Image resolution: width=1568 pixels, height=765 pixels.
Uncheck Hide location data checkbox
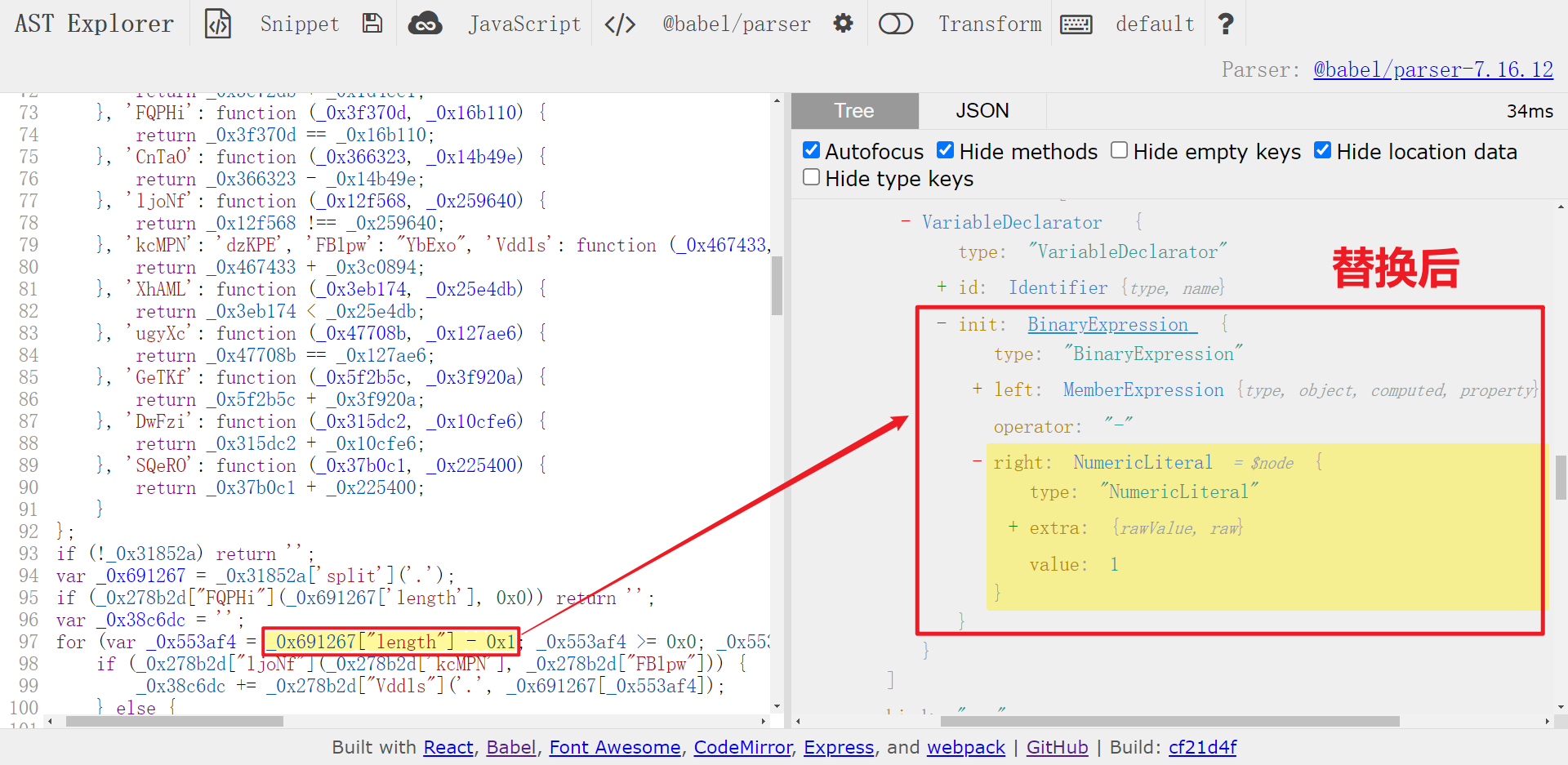pyautogui.click(x=1322, y=150)
